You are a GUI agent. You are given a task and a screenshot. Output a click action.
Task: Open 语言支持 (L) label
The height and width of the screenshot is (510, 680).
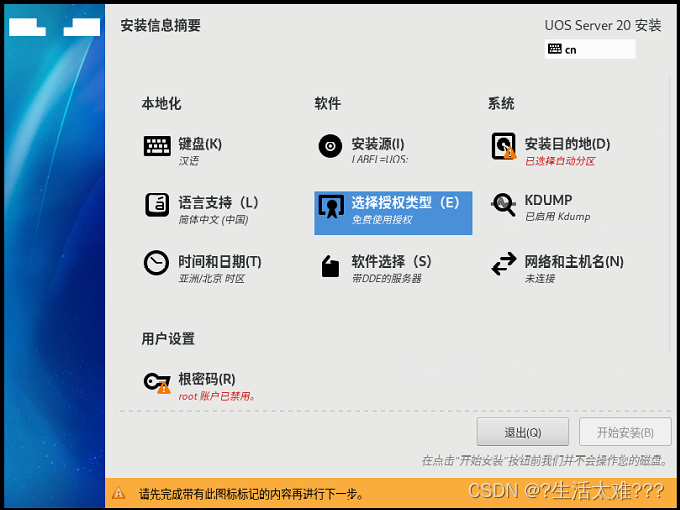point(219,203)
